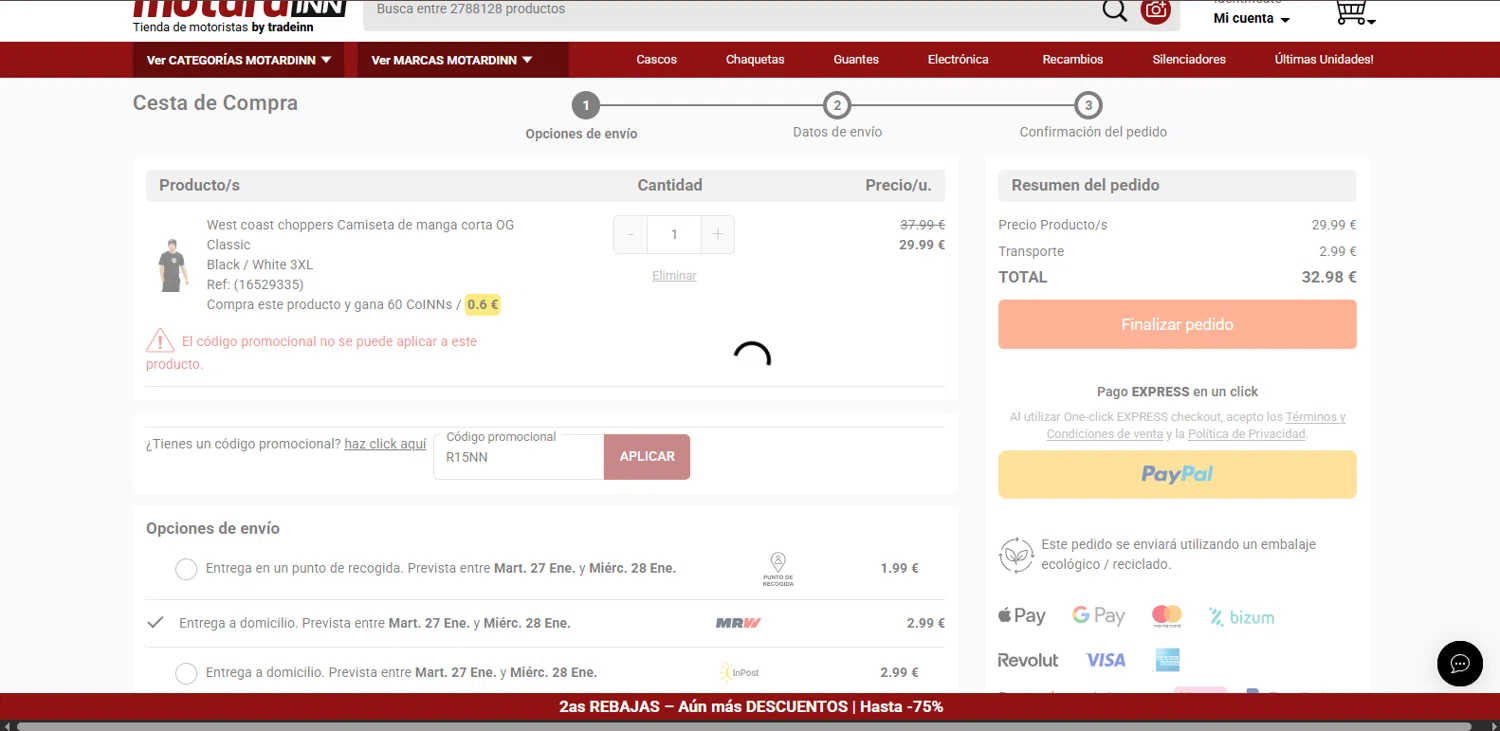Select the MRW home delivery option
Image resolution: width=1500 pixels, height=731 pixels.
click(155, 623)
